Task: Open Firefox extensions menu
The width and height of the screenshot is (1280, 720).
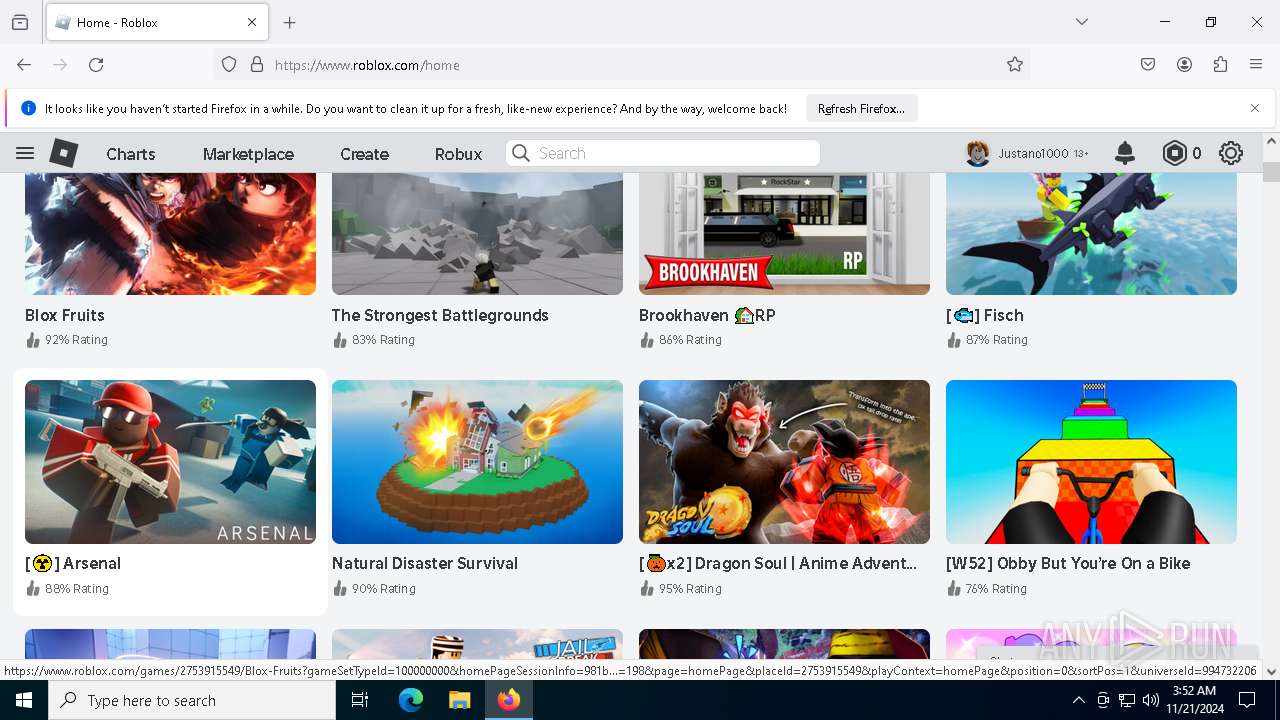Action: (1220, 65)
